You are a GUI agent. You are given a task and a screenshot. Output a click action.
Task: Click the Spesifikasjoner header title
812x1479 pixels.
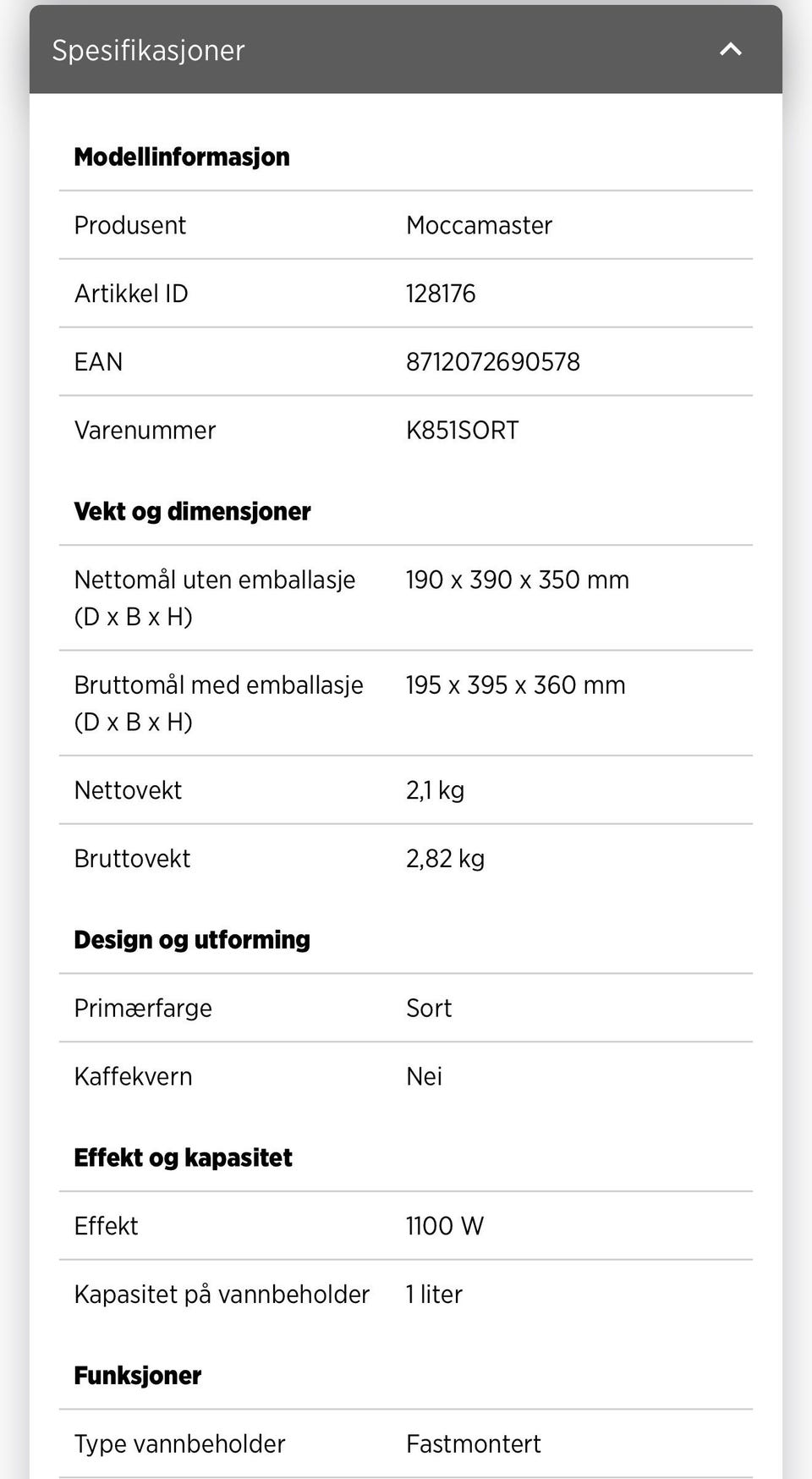click(x=148, y=51)
